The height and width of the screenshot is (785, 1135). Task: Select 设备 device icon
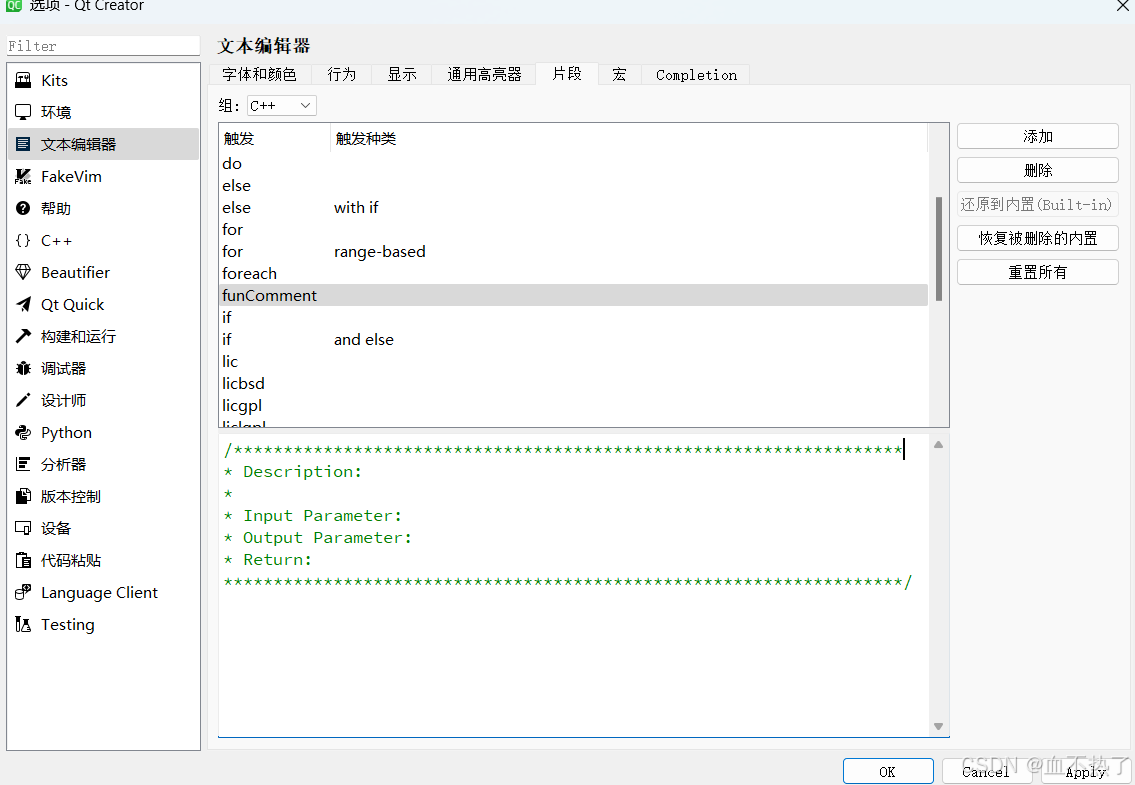pyautogui.click(x=23, y=528)
